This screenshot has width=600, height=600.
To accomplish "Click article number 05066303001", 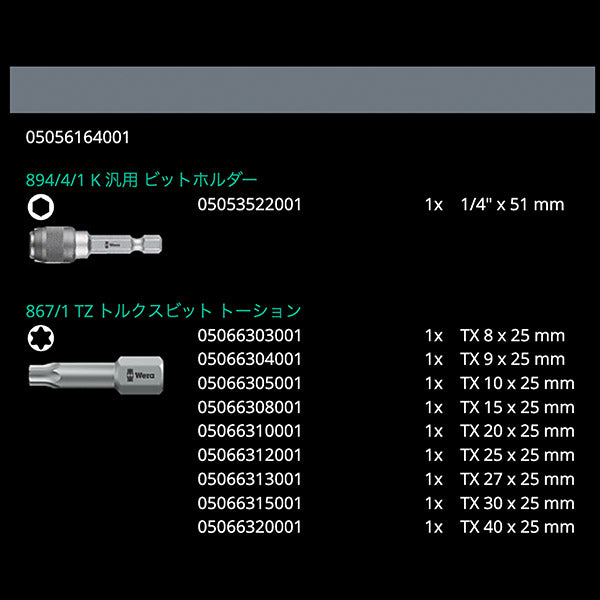I will point(249,336).
